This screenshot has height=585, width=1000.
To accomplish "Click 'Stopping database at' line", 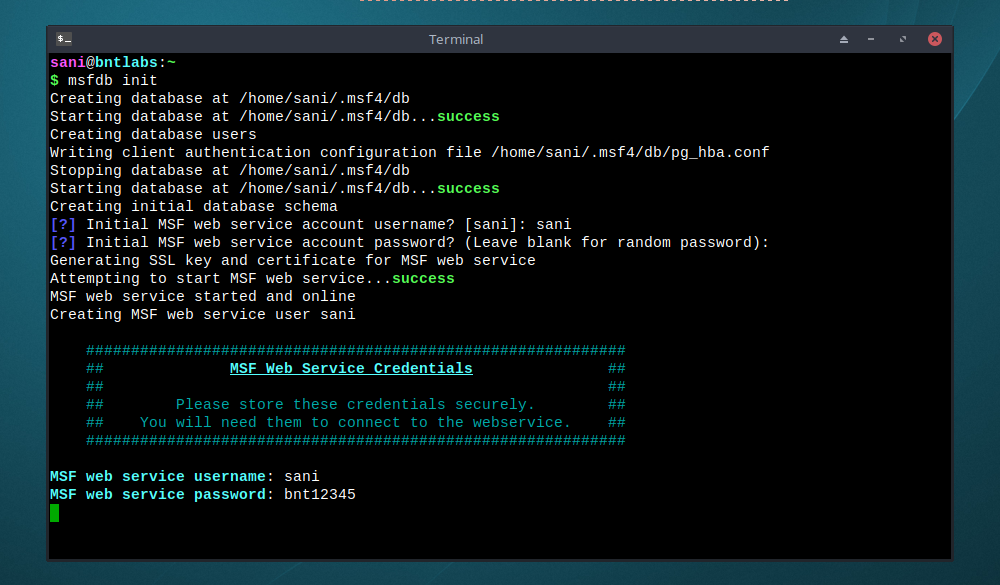I will pos(230,171).
